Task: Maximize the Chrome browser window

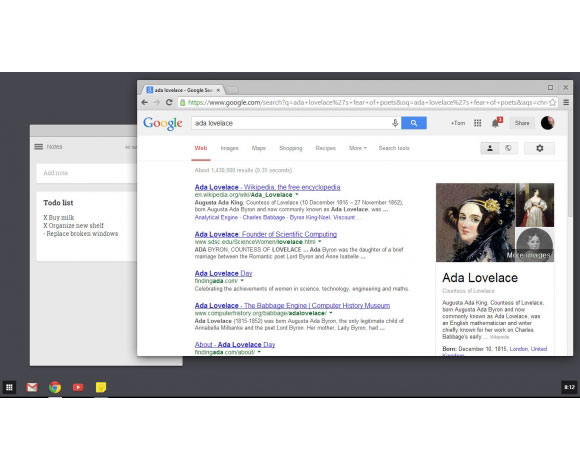Action: pyautogui.click(x=550, y=88)
